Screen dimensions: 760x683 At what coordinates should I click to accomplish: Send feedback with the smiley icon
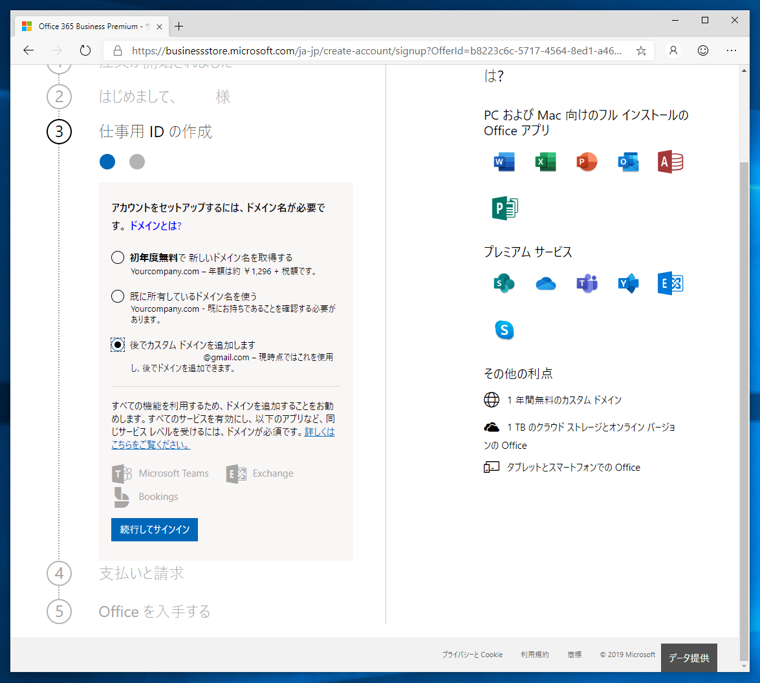(703, 50)
